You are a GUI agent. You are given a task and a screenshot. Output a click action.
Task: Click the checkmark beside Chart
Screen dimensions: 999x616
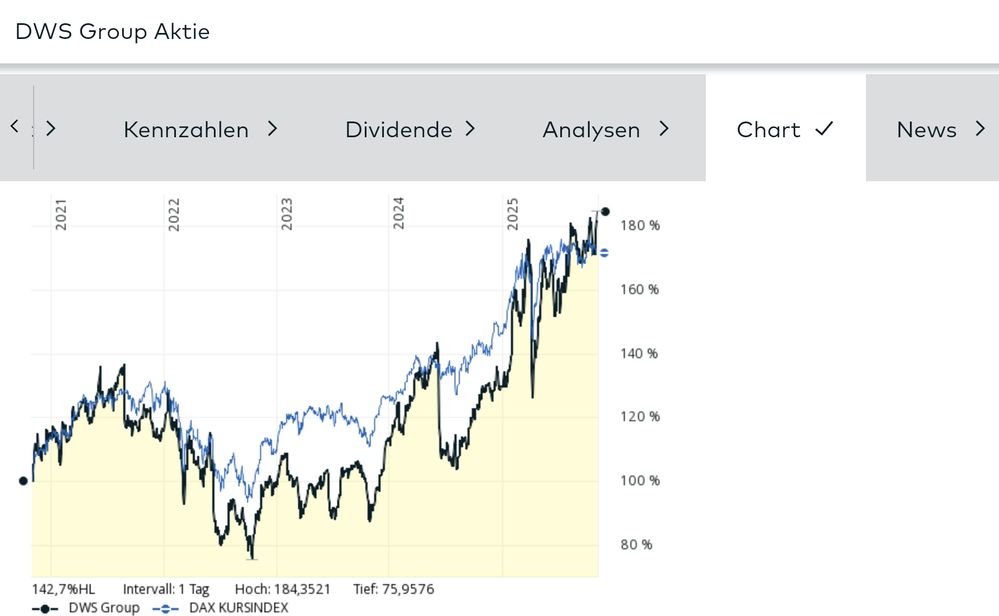(824, 129)
